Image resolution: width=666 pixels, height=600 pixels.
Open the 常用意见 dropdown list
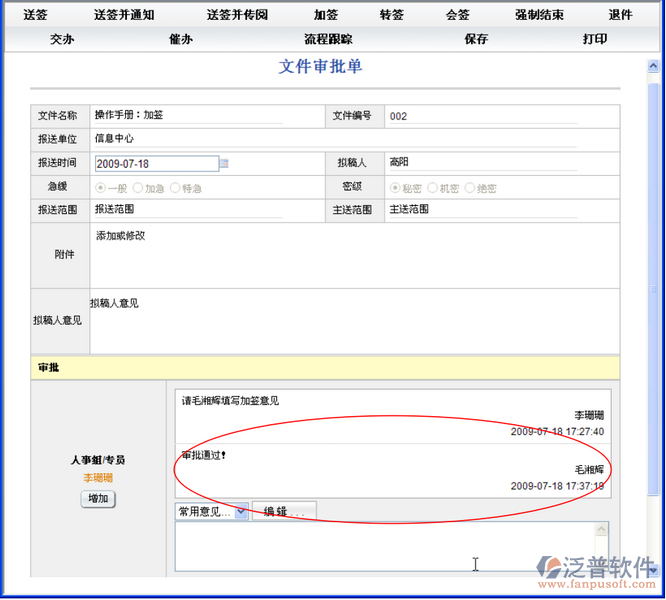coord(241,511)
